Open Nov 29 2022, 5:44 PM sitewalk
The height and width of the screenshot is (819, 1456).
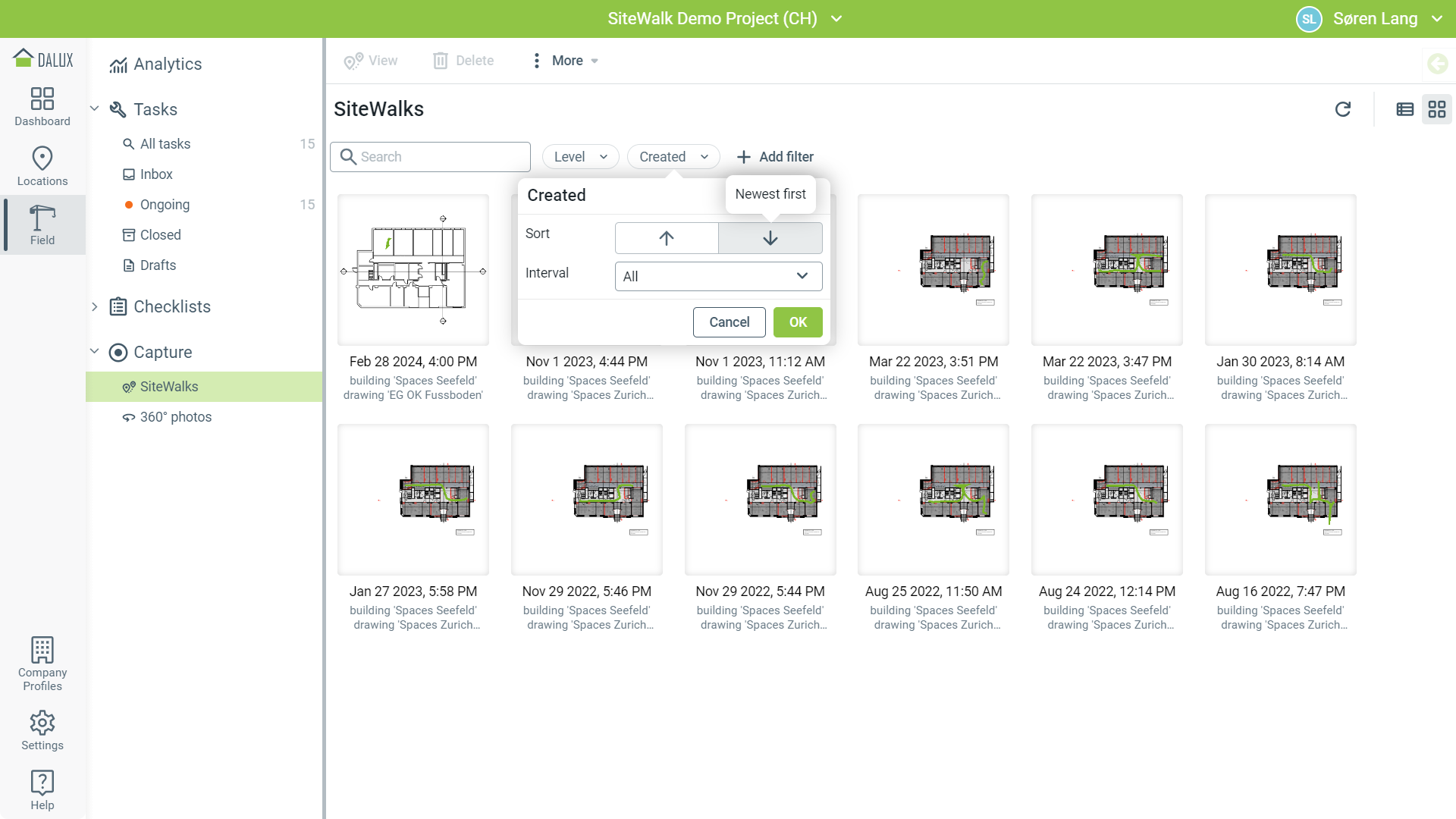click(x=761, y=500)
